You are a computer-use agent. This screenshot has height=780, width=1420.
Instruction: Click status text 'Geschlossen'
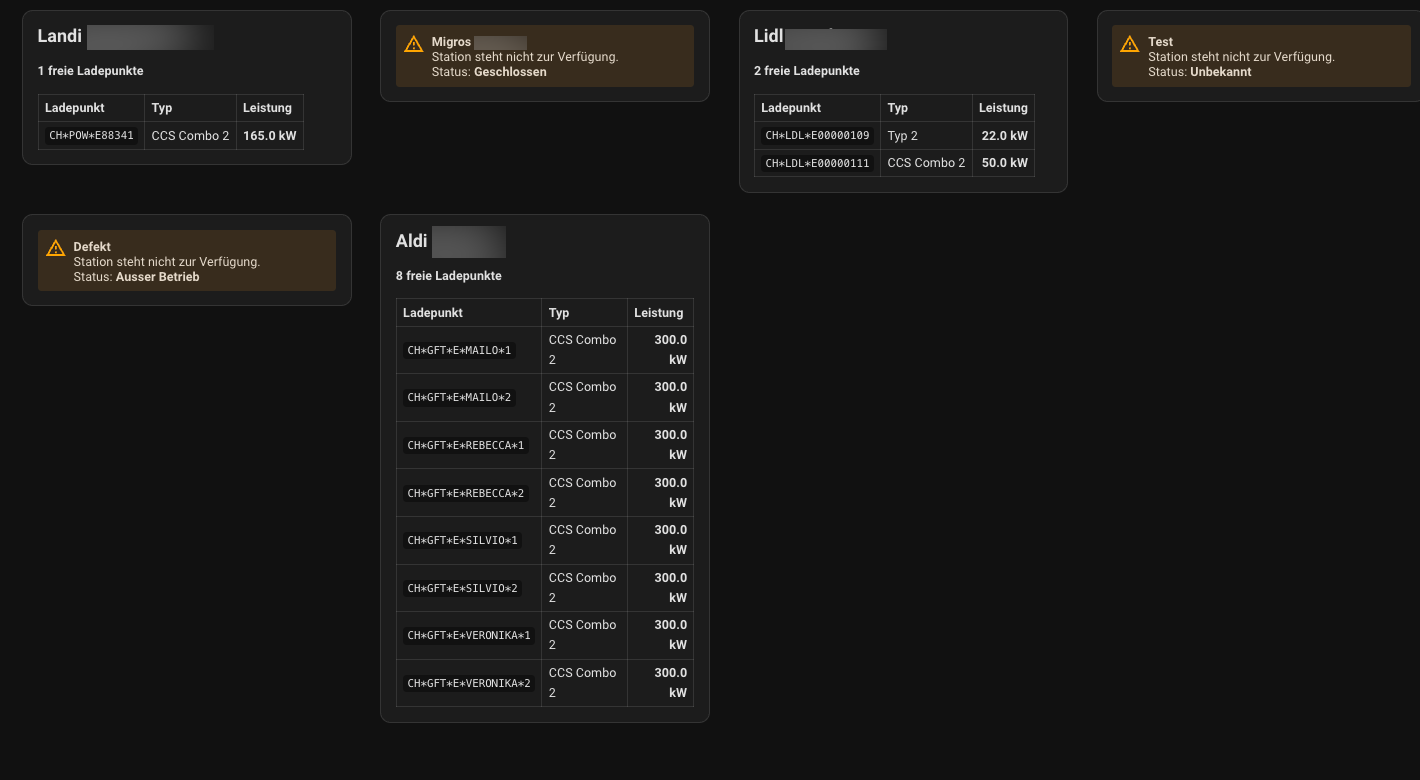click(510, 72)
